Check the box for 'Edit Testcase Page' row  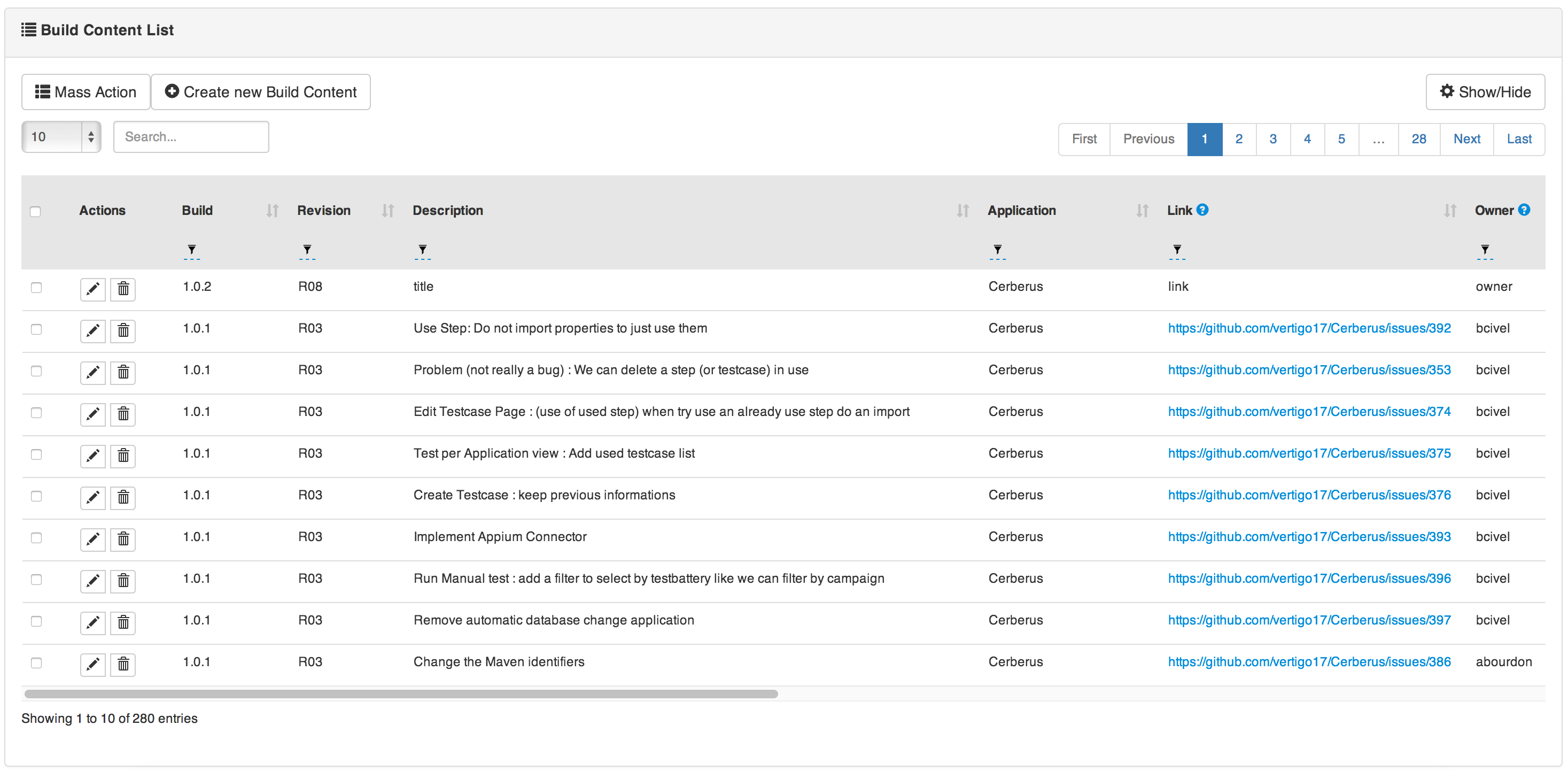pos(36,413)
